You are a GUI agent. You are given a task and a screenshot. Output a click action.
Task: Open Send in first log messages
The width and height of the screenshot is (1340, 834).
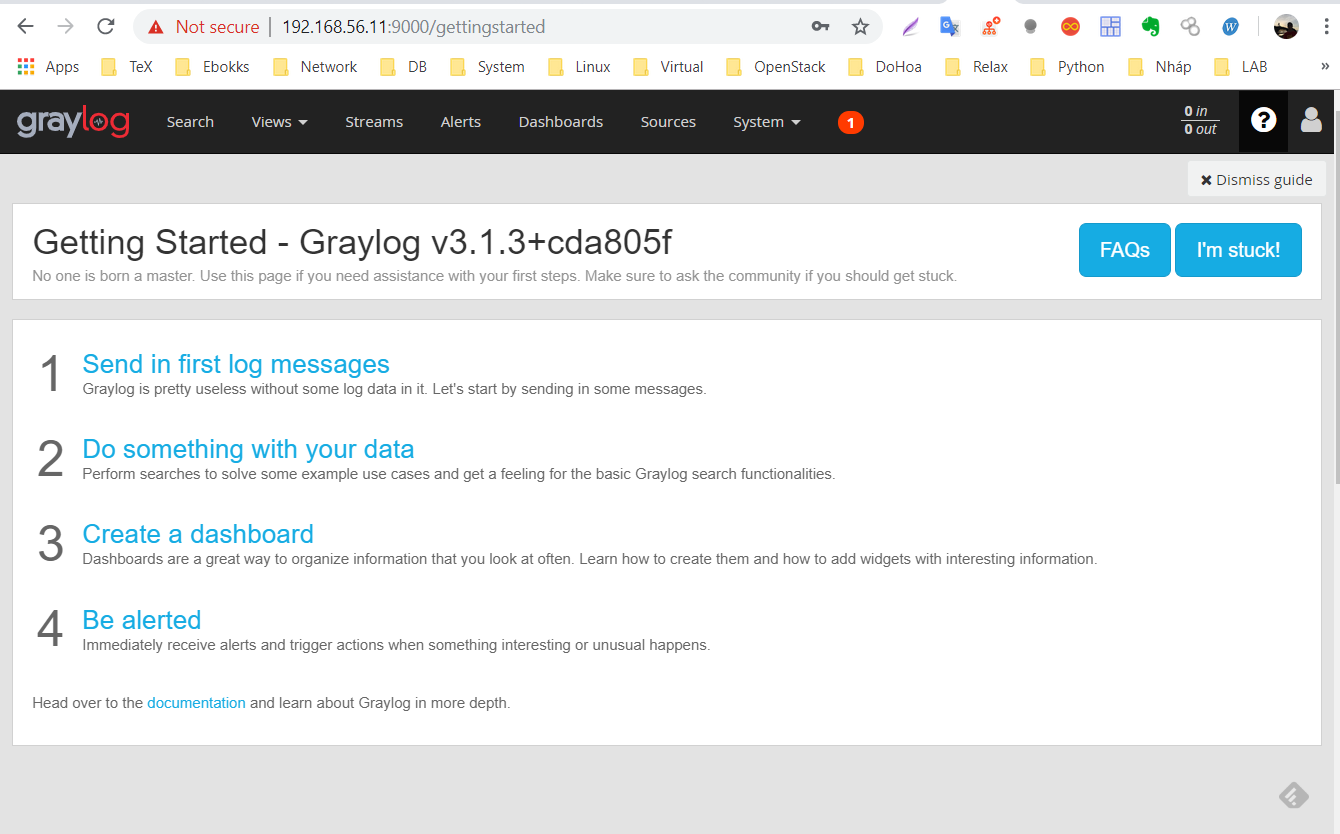(236, 364)
